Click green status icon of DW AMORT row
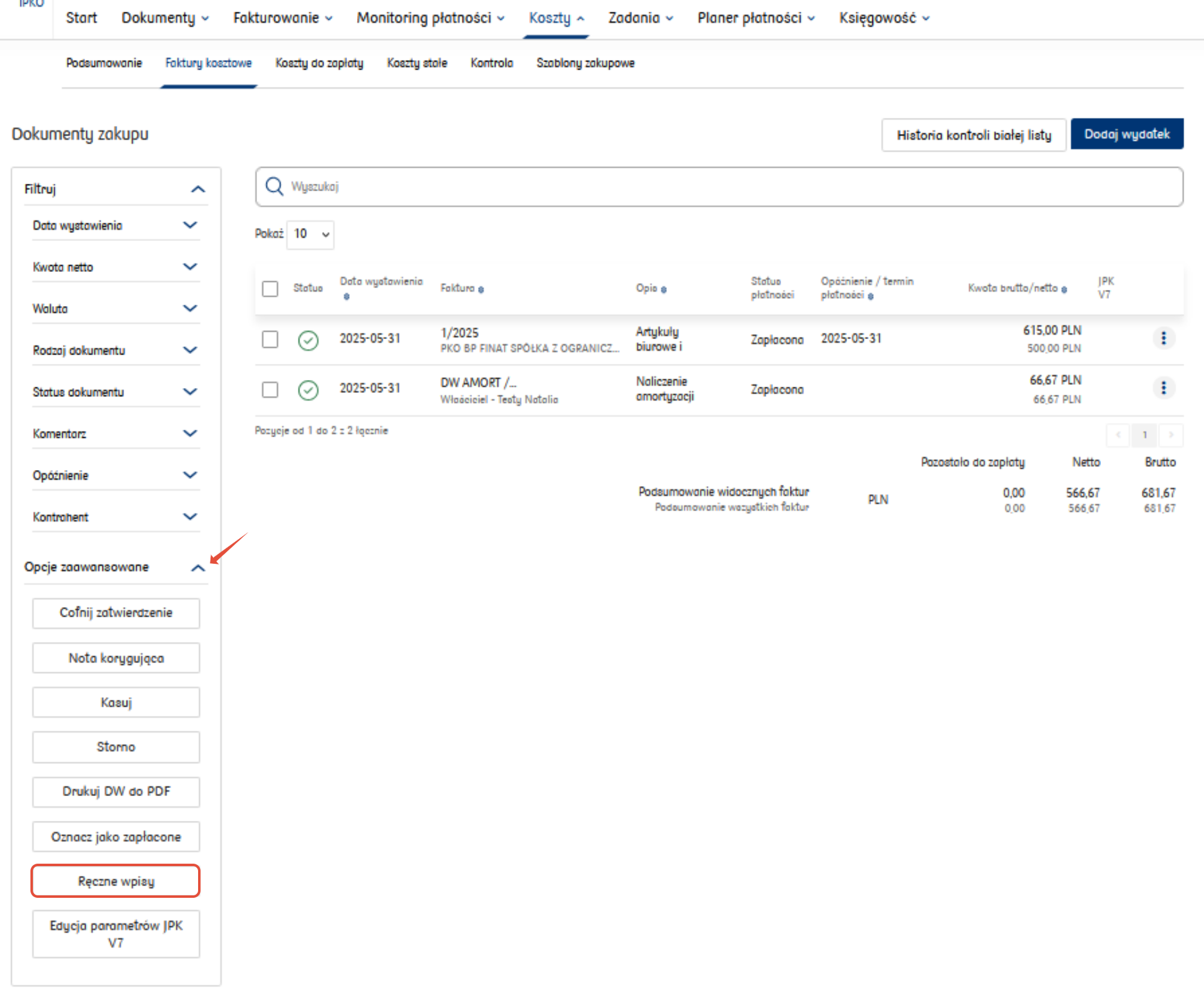 308,390
